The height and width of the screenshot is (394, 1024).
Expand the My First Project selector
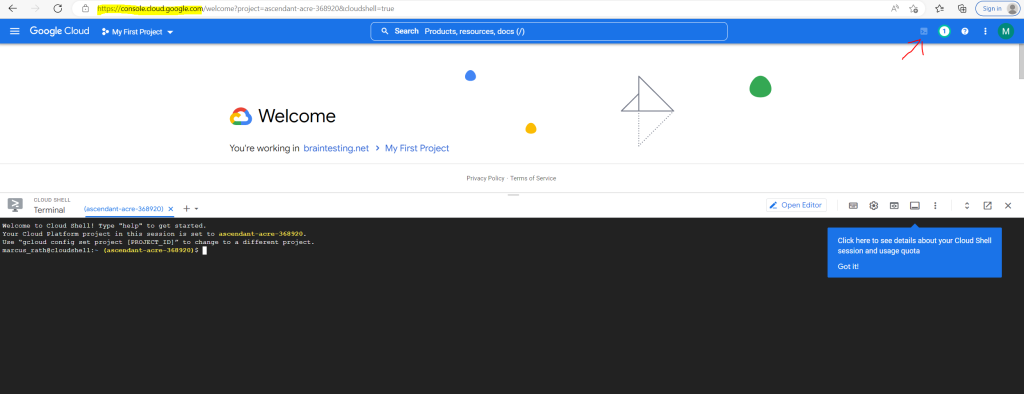[x=138, y=31]
